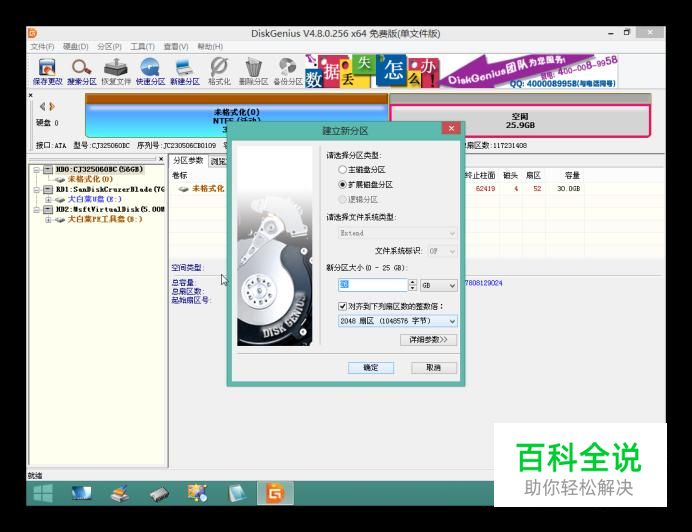This screenshot has width=692, height=532.
Task: Toggle align to sector multiple checkbox
Action: click(342, 306)
